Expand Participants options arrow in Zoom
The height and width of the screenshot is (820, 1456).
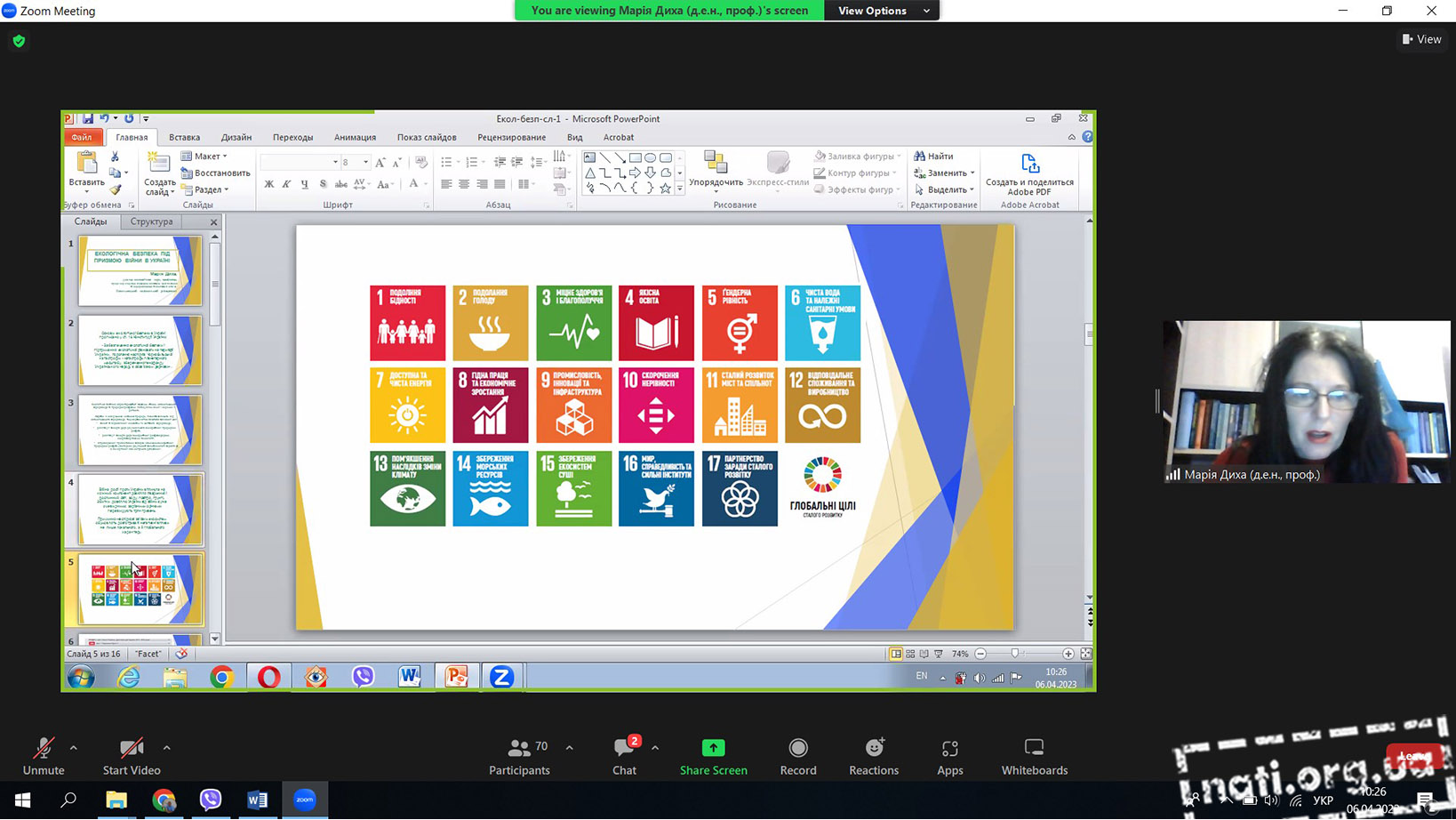click(x=569, y=748)
